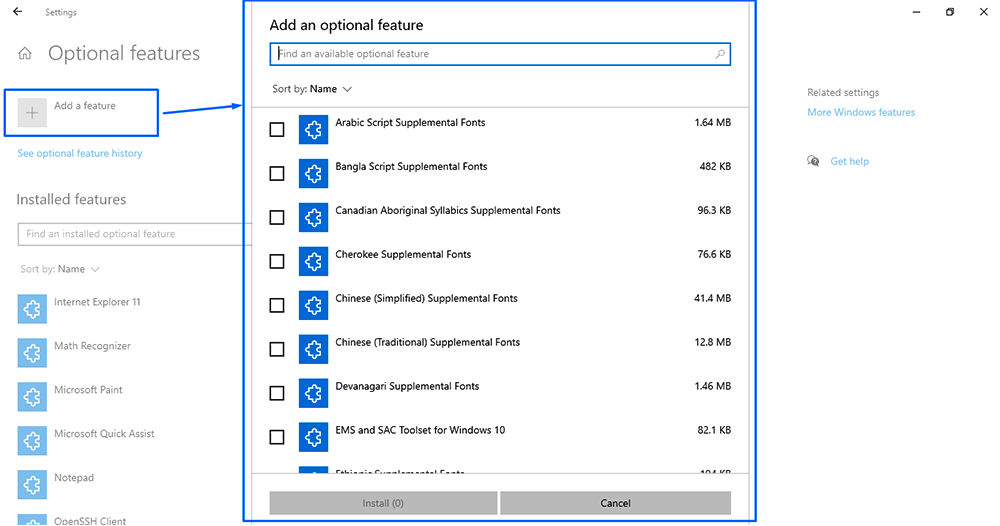Click Devanagari Supplemental Fonts icon
1000x526 pixels.
click(x=313, y=393)
